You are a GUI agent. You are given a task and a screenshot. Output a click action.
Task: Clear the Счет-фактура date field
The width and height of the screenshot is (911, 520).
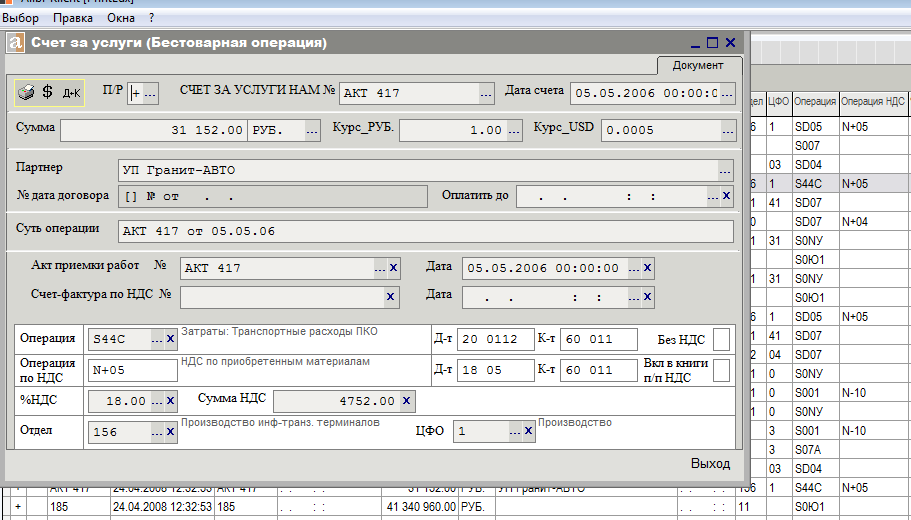(x=647, y=297)
